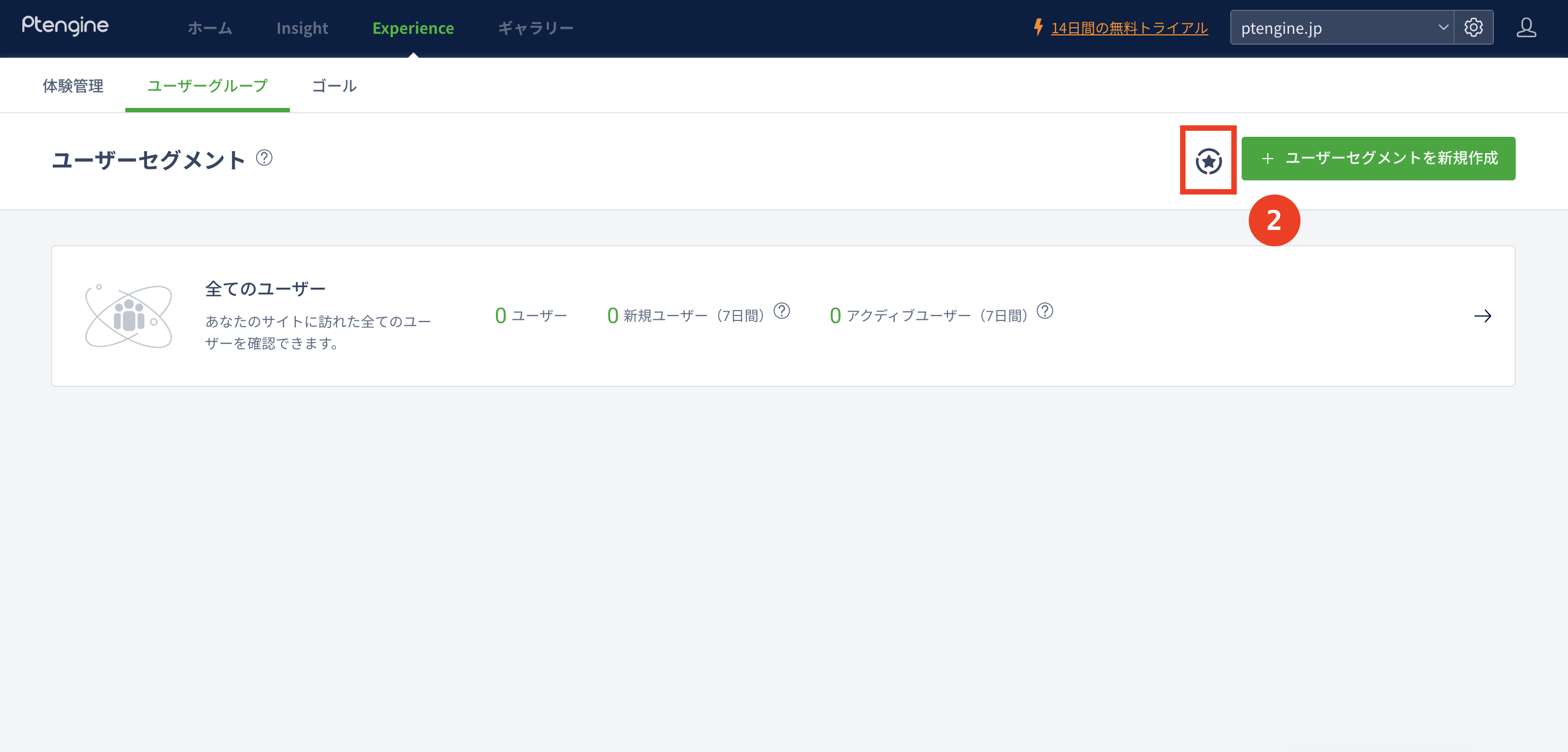Click the help icon beside ユーザーセグメント
The height and width of the screenshot is (752, 1568).
[x=264, y=157]
